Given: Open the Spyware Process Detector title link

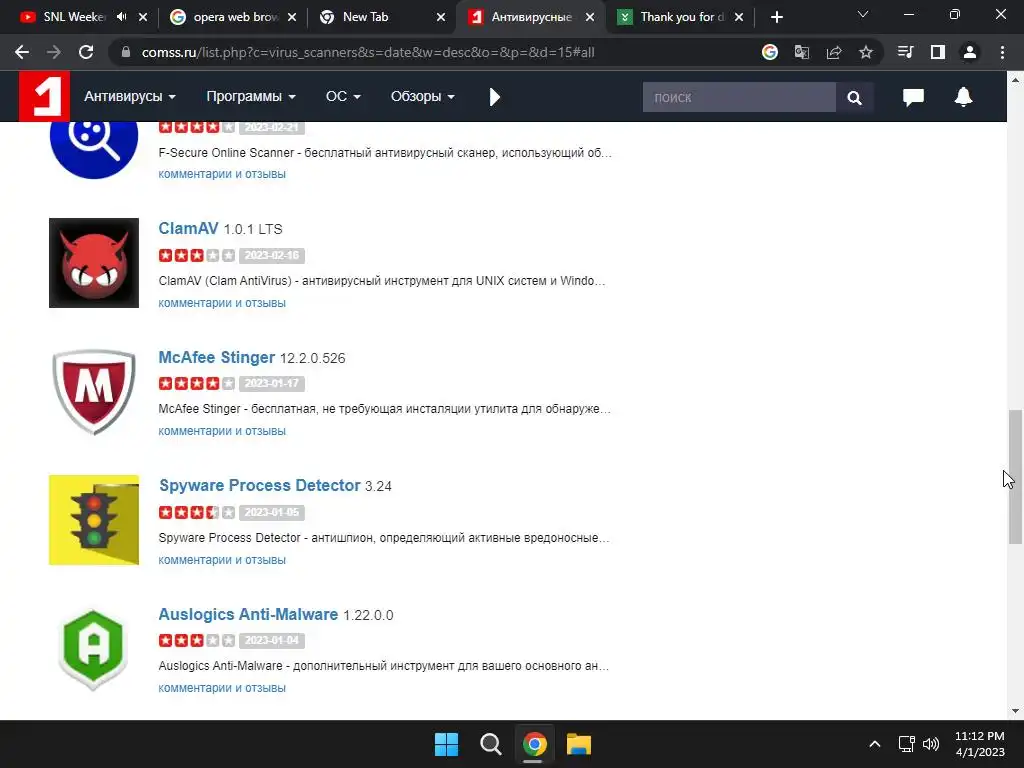Looking at the screenshot, I should 260,485.
